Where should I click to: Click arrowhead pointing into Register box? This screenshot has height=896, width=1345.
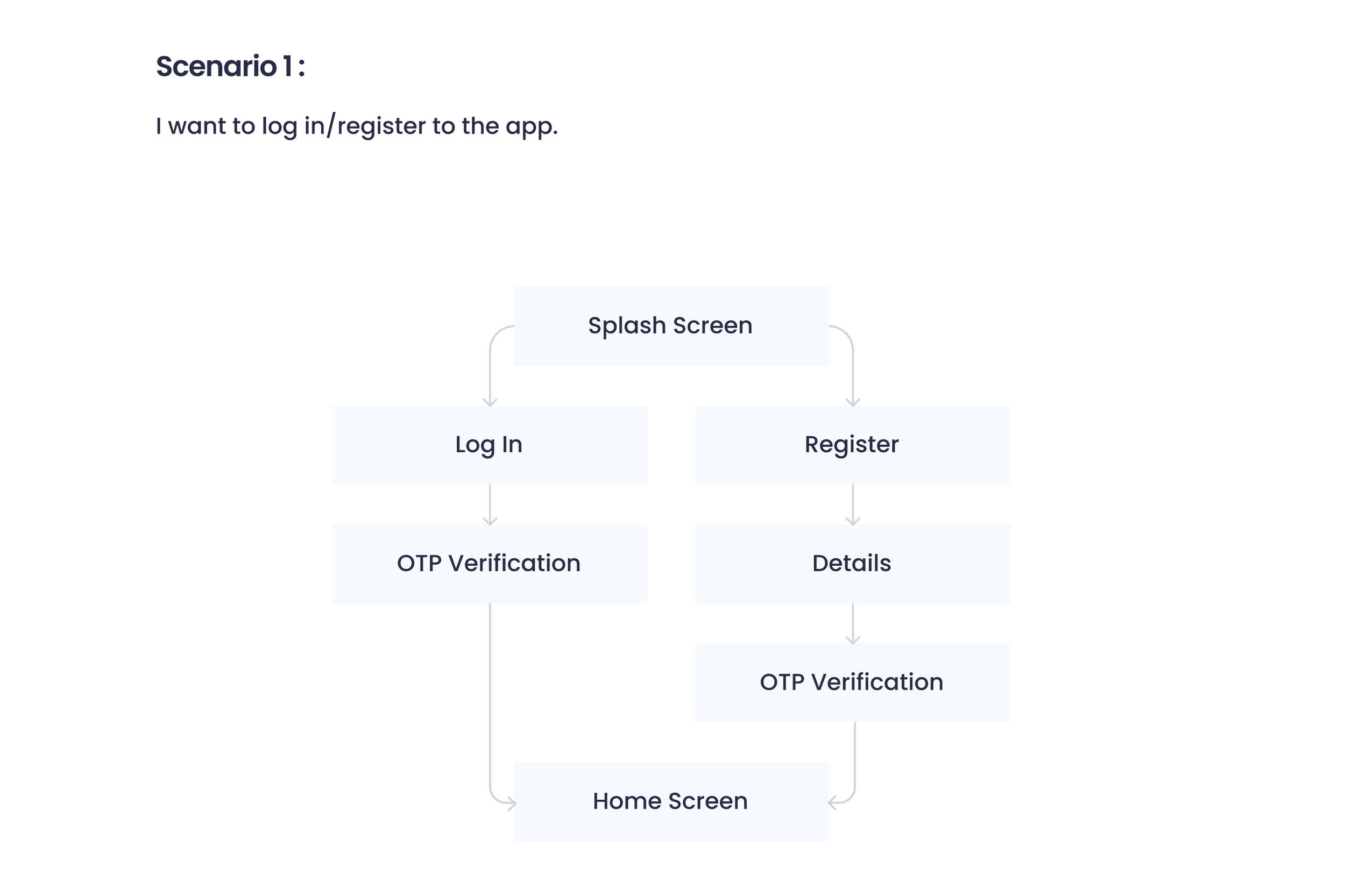pyautogui.click(x=853, y=402)
